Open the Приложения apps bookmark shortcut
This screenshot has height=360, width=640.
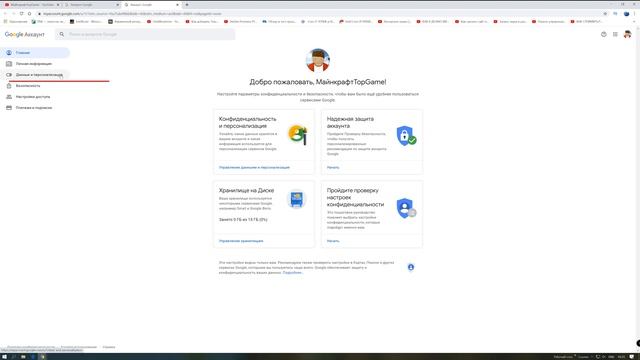tap(16, 21)
